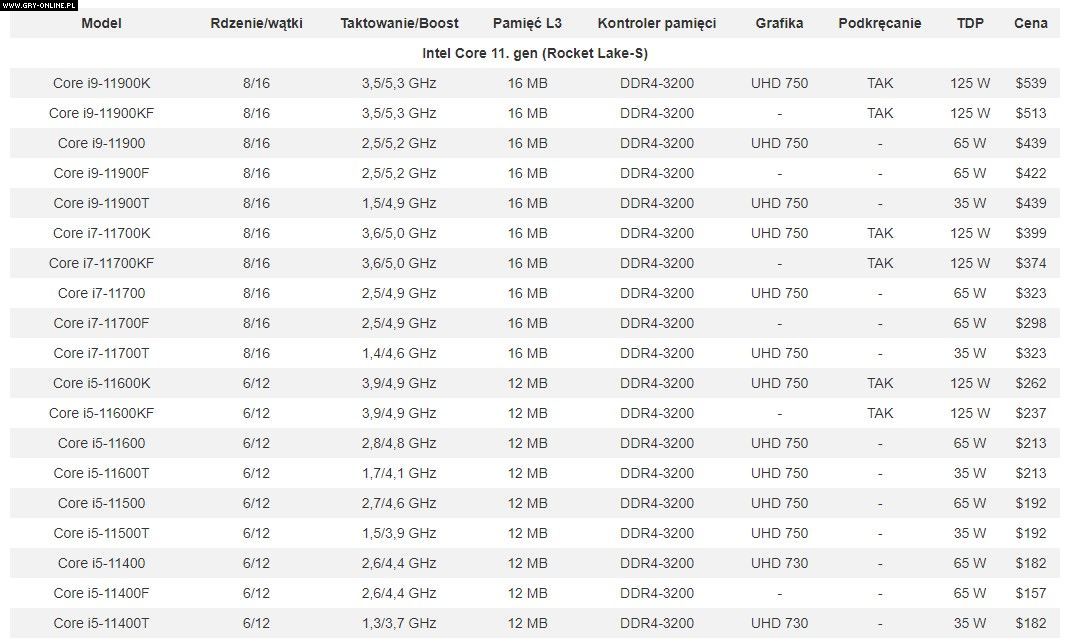Select the Core i5-11500 model cell

(101, 503)
